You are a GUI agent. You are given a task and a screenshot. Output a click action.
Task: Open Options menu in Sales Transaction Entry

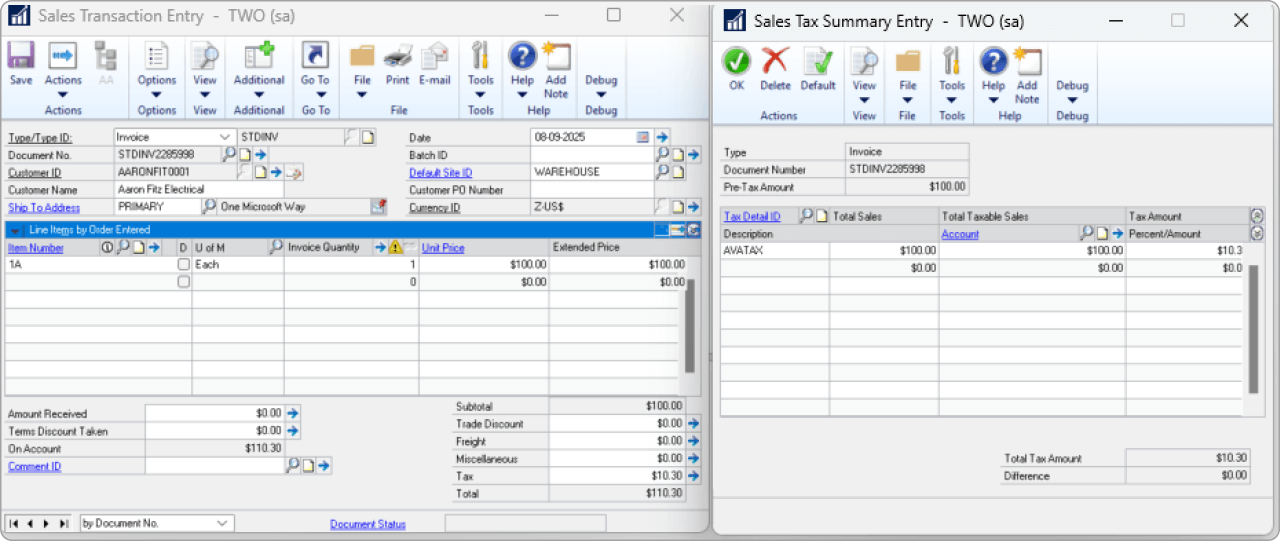pos(157,70)
